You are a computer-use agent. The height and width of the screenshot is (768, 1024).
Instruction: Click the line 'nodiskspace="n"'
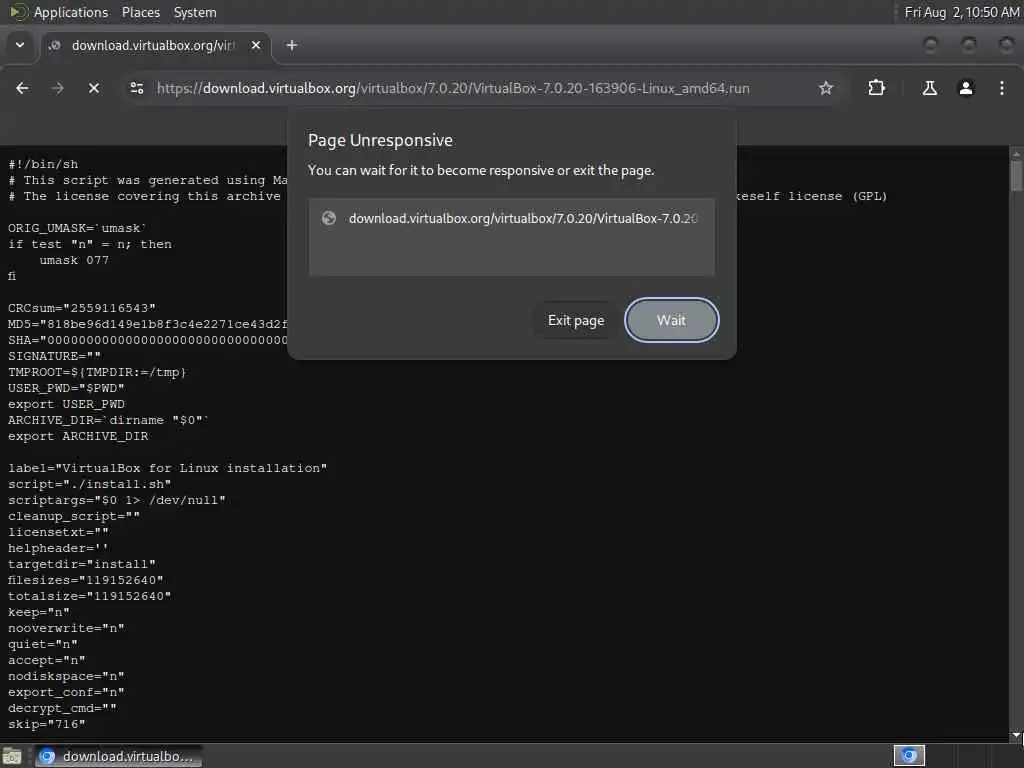coord(66,676)
